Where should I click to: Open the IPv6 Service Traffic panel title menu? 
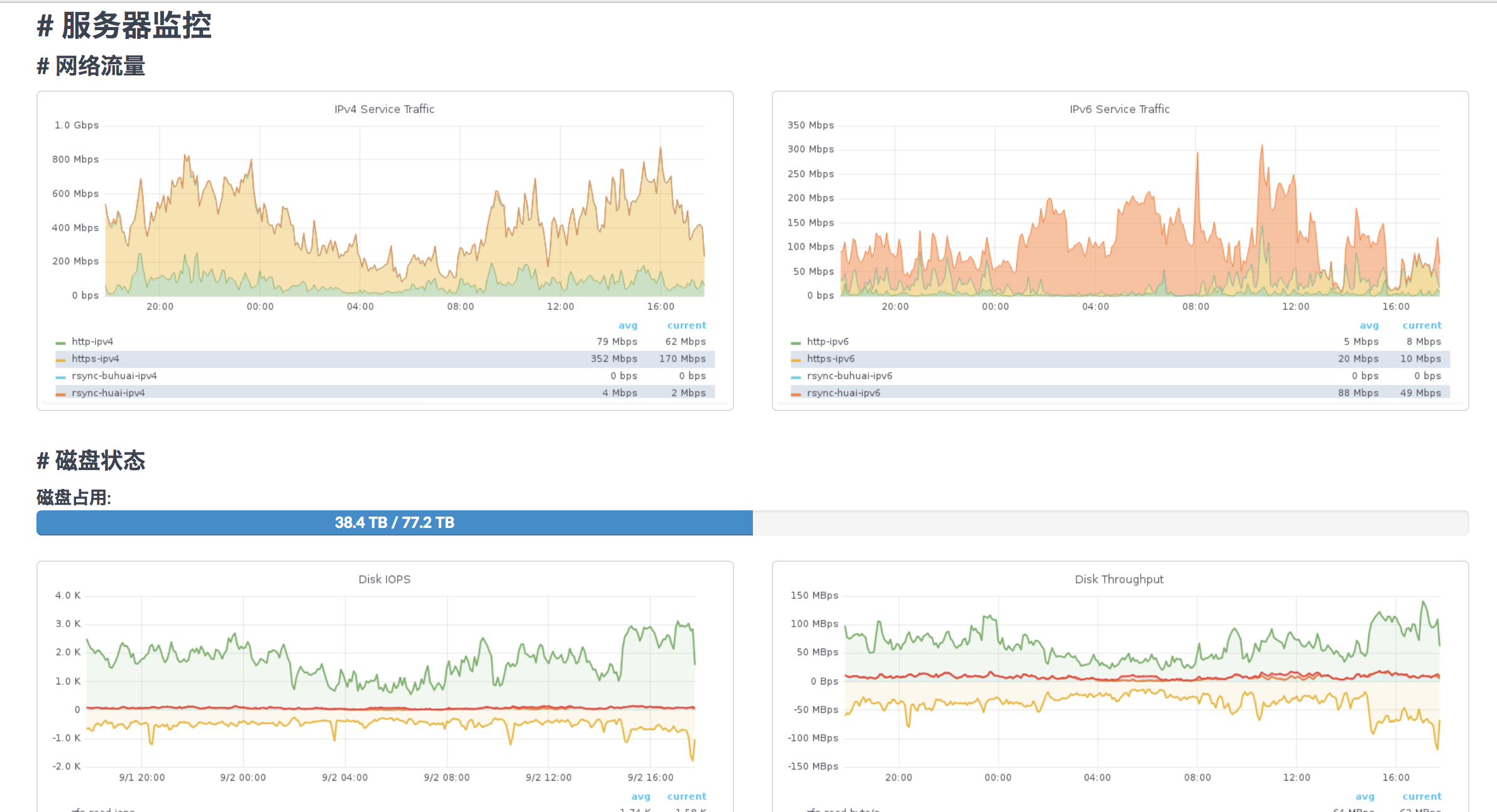[x=1120, y=109]
